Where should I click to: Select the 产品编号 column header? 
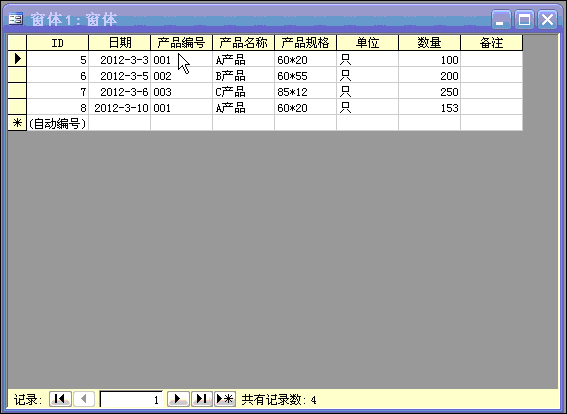[x=182, y=43]
